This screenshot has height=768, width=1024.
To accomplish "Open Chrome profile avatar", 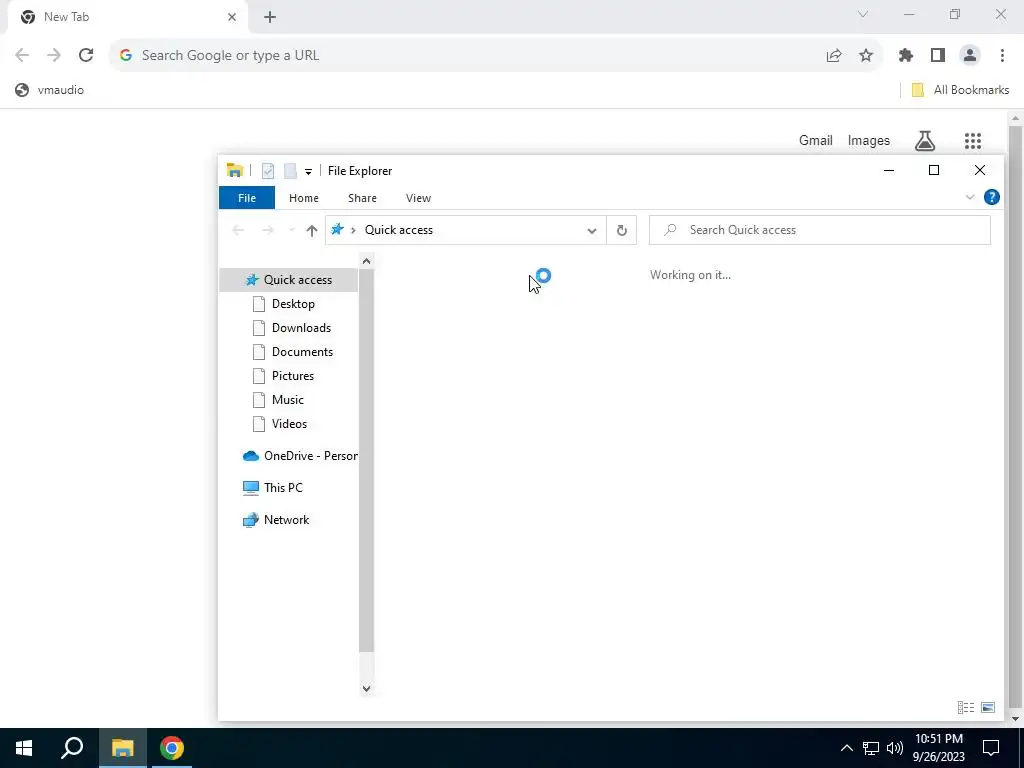I will (x=970, y=56).
